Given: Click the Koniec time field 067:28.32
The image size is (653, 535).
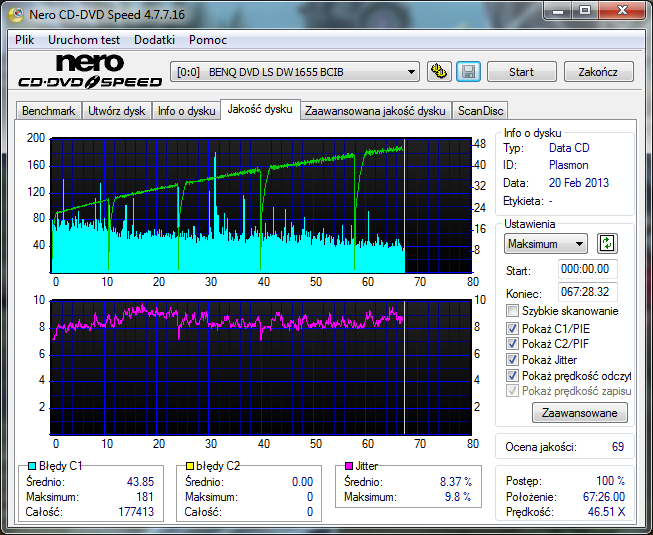Looking at the screenshot, I should 587,291.
